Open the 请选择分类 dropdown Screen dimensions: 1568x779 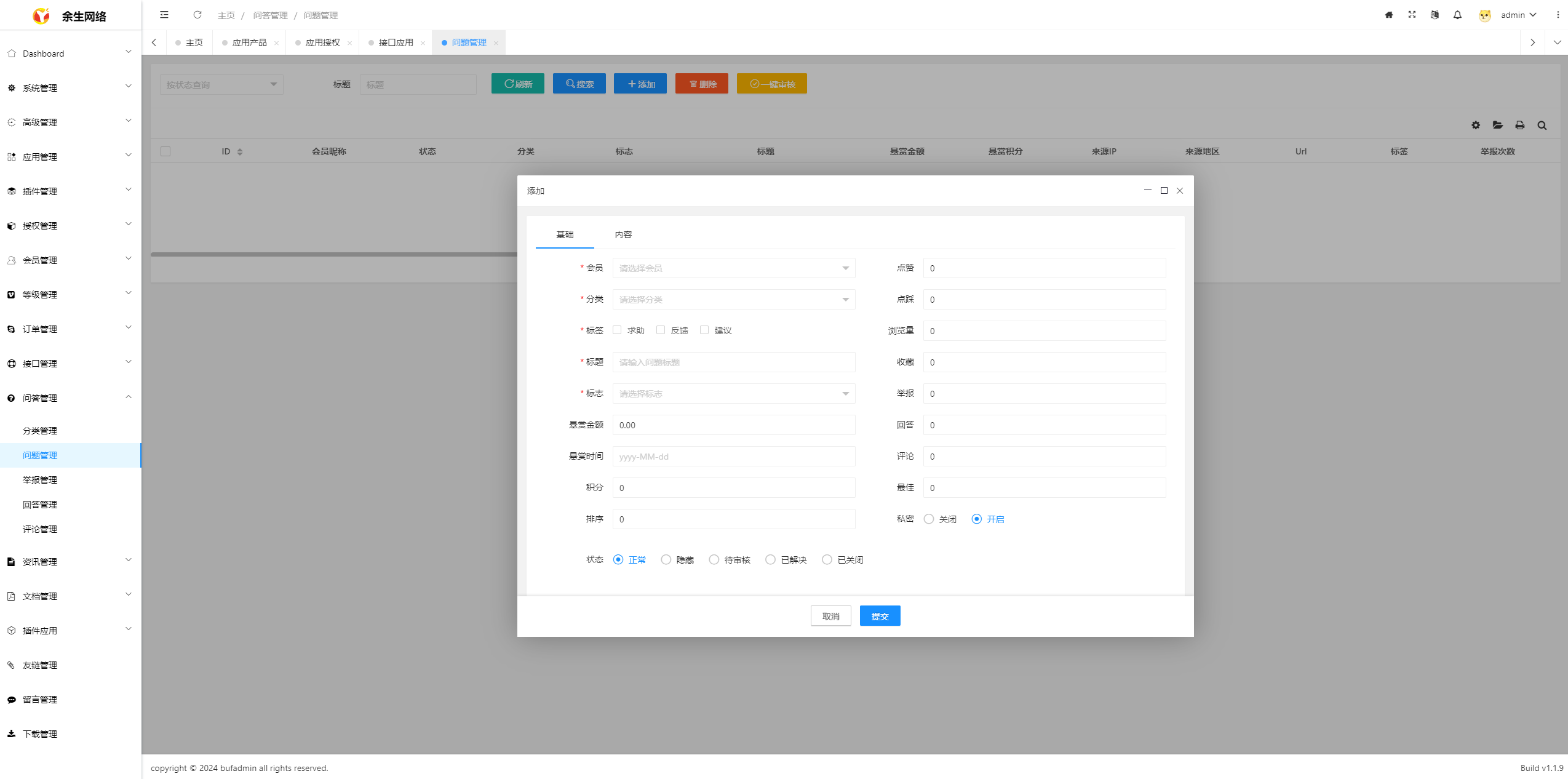[733, 299]
